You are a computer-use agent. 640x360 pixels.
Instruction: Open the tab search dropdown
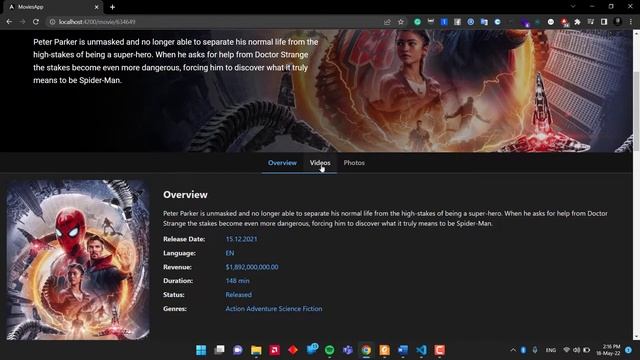[x=573, y=7]
